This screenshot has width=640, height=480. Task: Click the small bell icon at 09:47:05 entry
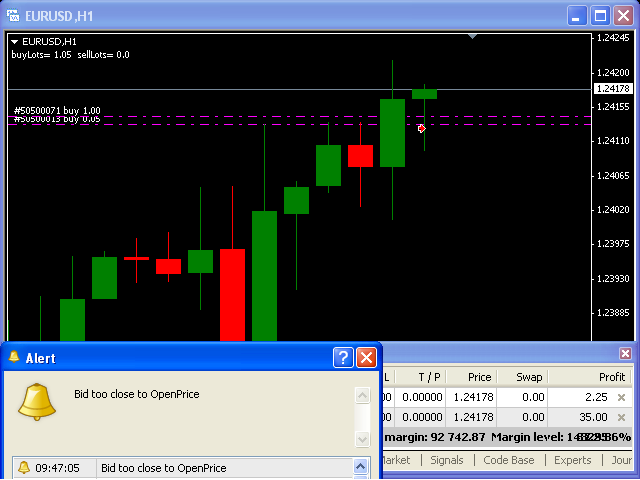tap(24, 467)
